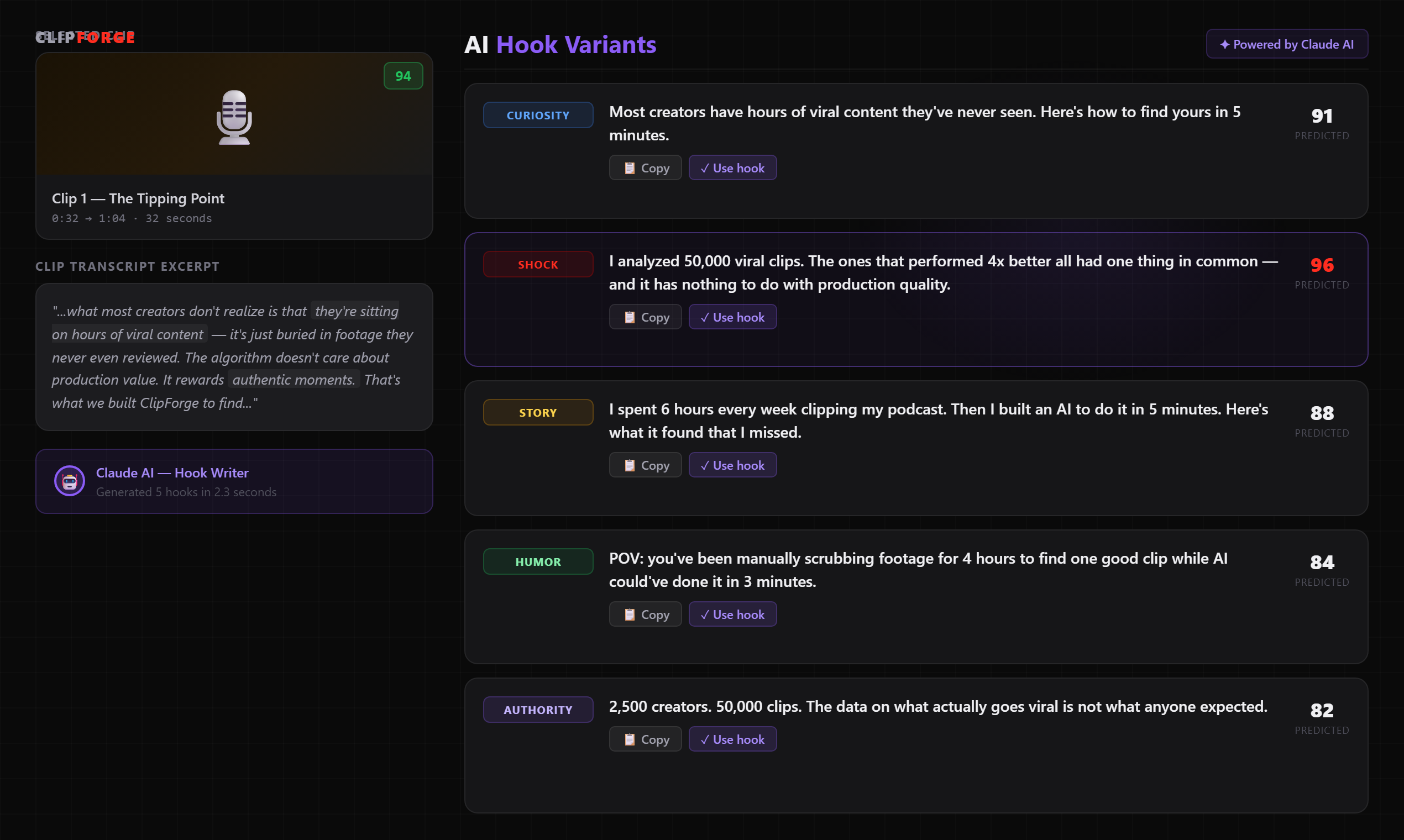Use the Shock hook scoring 96

tap(732, 317)
